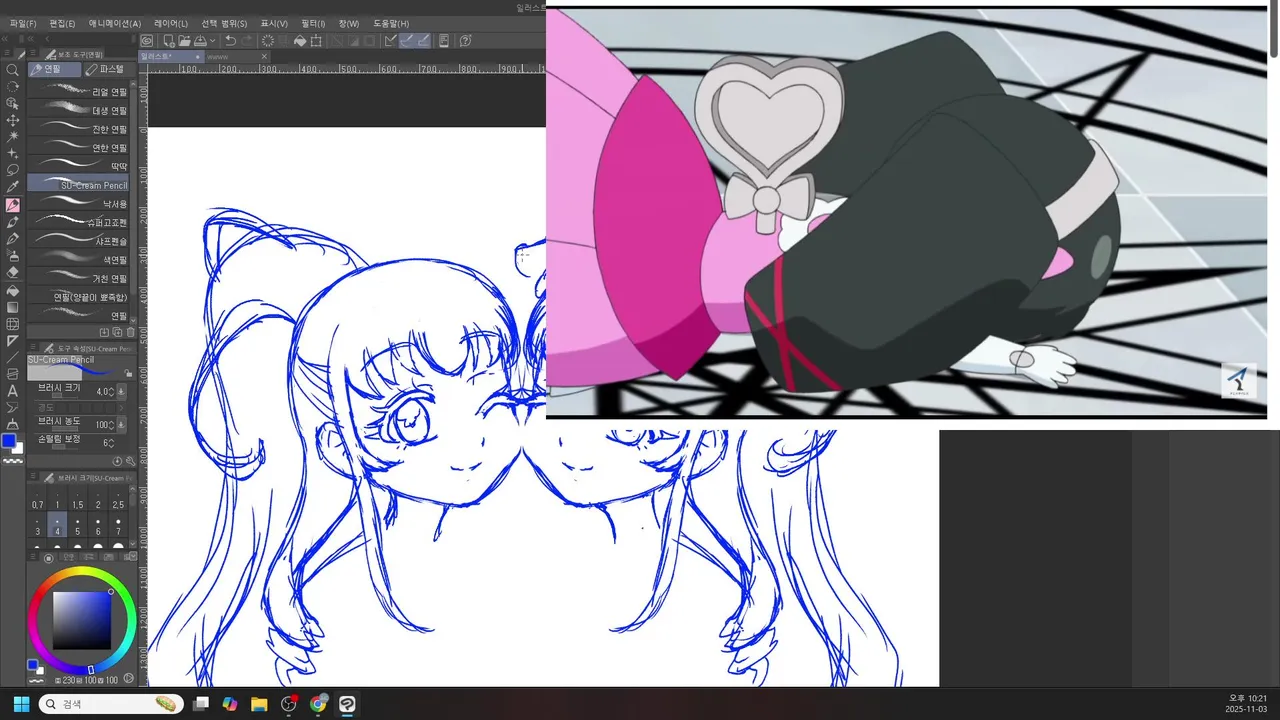Click the hue ring on color wheel

pyautogui.click(x=80, y=572)
